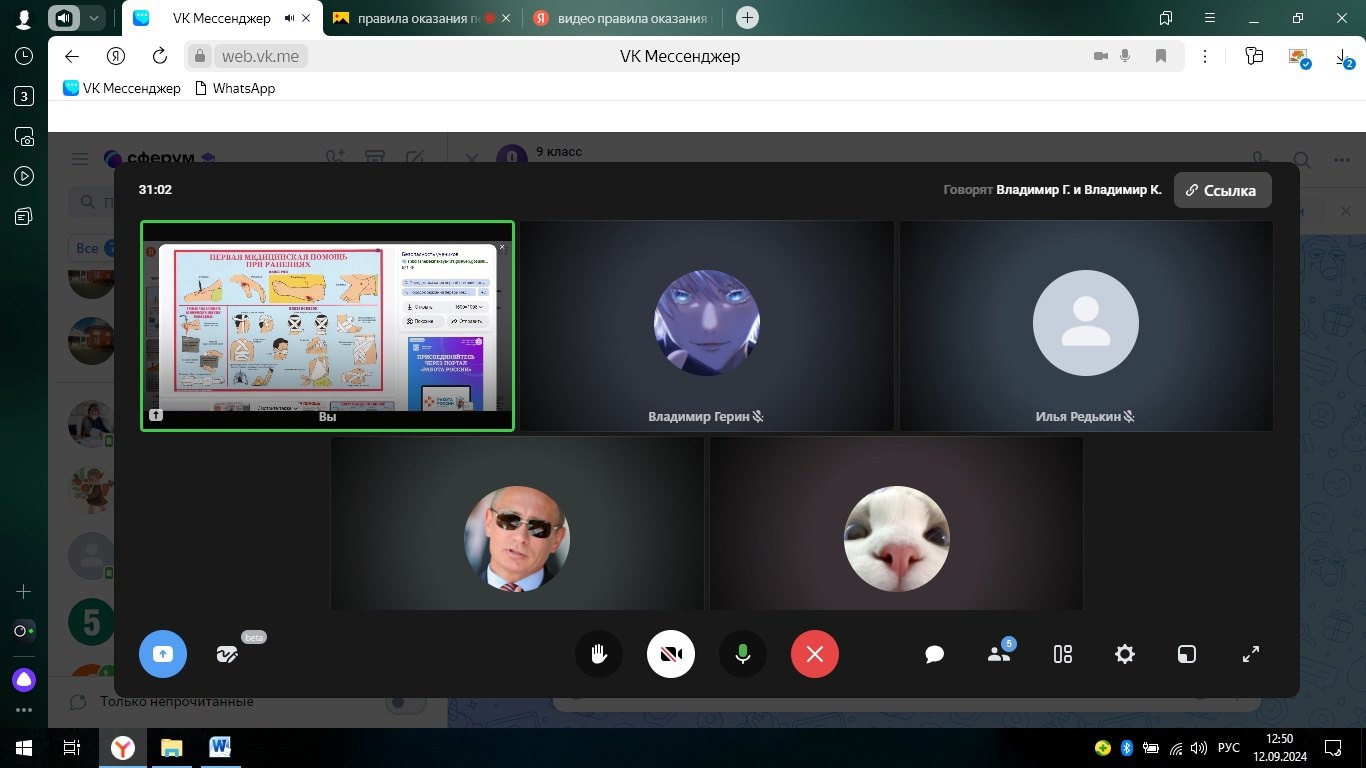Open Task View on the taskbar
The height and width of the screenshot is (768, 1366).
point(72,748)
